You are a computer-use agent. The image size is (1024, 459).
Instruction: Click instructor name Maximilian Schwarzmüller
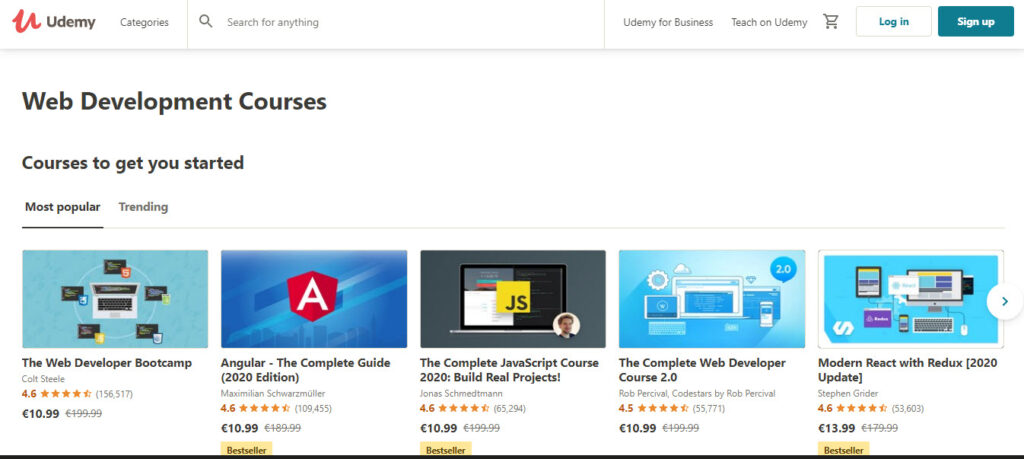tap(273, 393)
